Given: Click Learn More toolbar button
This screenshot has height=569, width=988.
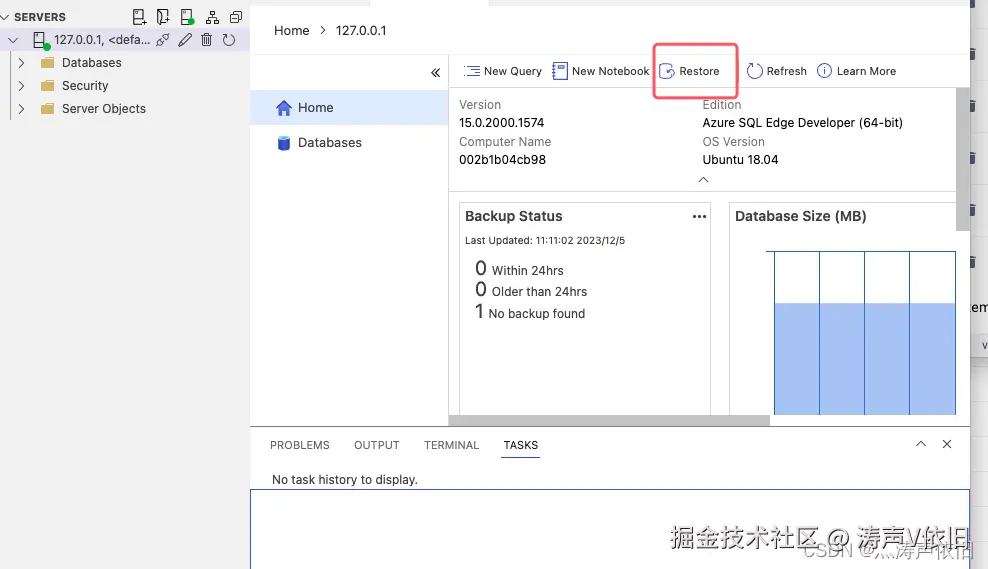Looking at the screenshot, I should tap(856, 71).
